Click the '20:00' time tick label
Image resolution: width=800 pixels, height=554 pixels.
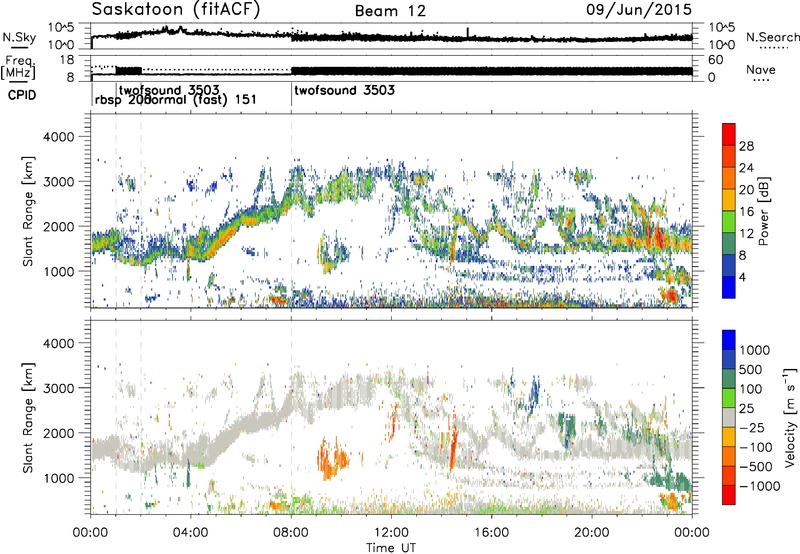tap(592, 533)
